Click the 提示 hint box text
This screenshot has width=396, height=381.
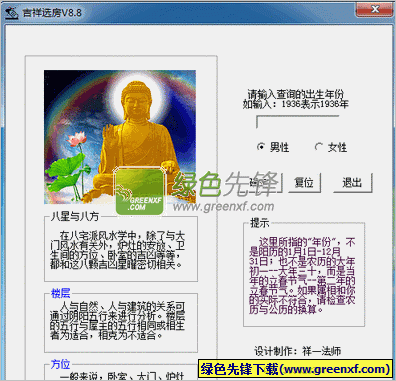(303, 275)
